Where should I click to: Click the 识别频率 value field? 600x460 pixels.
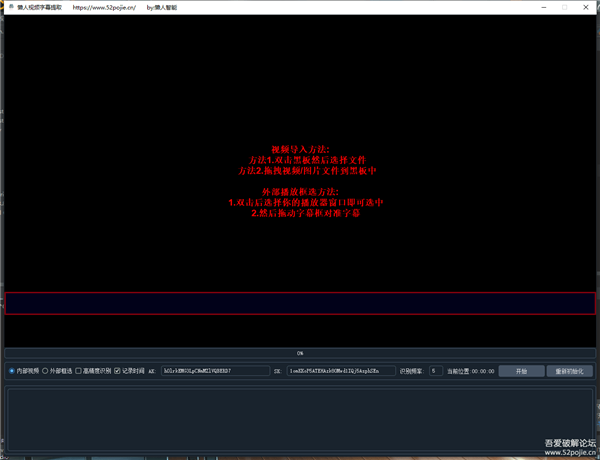click(x=436, y=371)
